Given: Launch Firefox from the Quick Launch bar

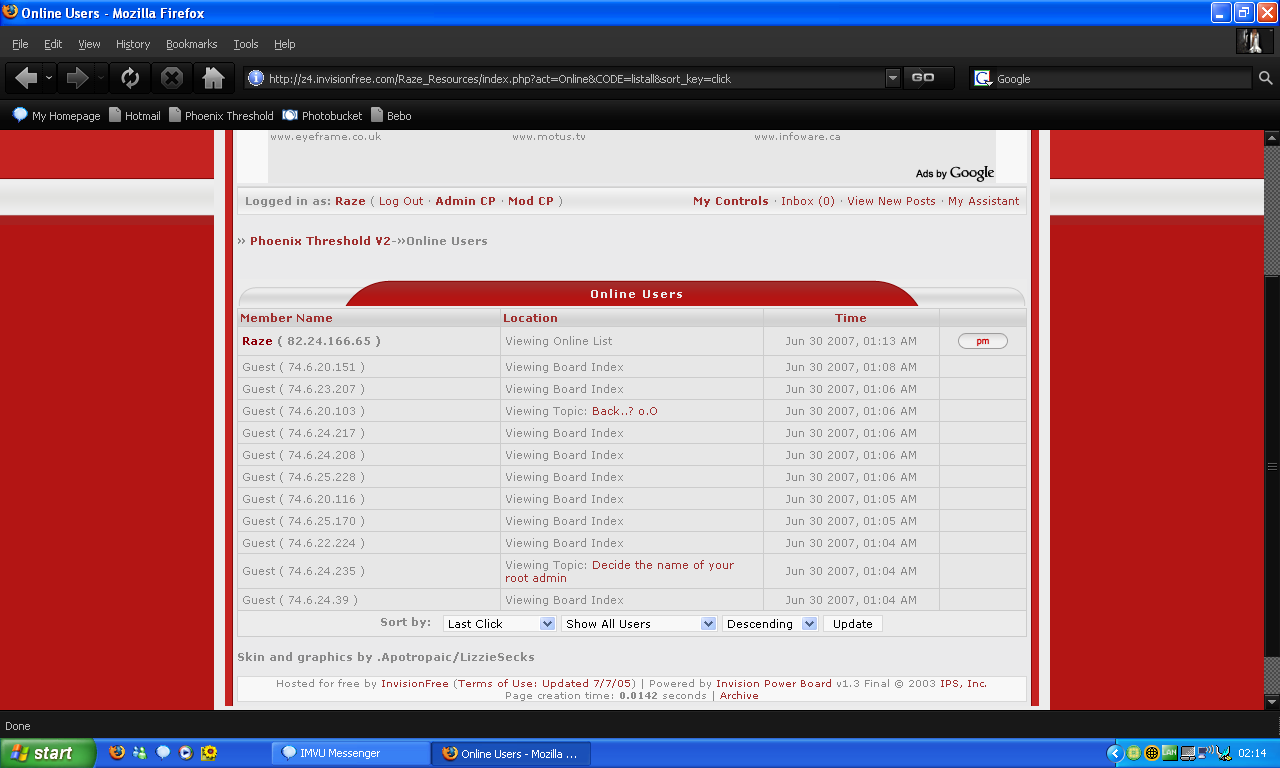Looking at the screenshot, I should [117, 753].
